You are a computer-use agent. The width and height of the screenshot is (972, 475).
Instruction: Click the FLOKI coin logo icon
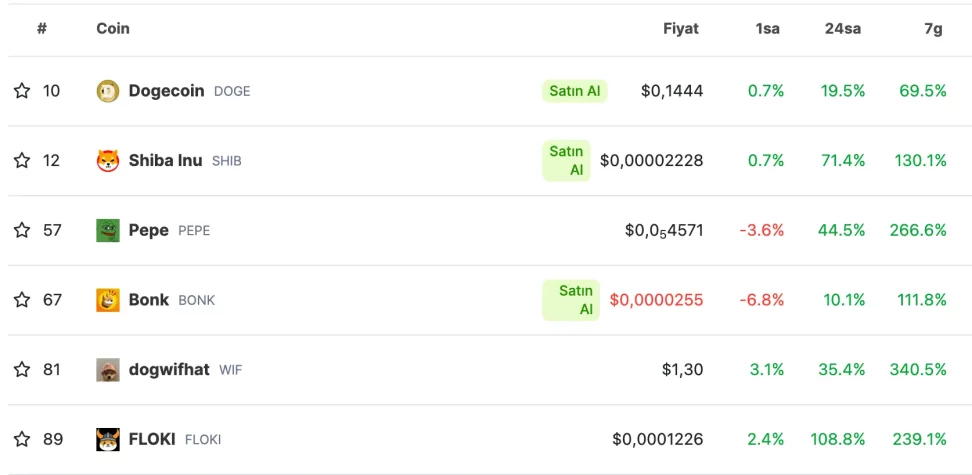point(108,439)
